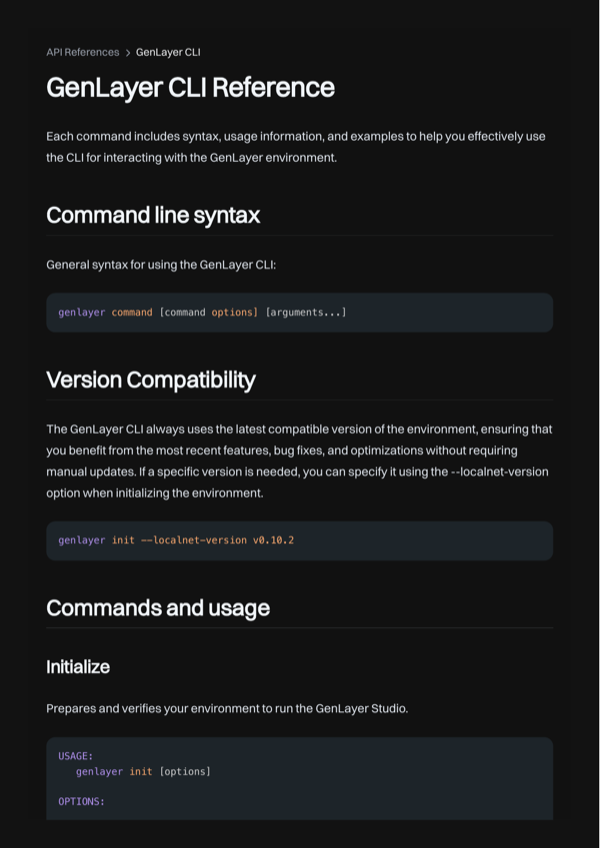This screenshot has width=600, height=848.
Task: Select the Version Compatibility heading anchor
Action: (x=151, y=380)
